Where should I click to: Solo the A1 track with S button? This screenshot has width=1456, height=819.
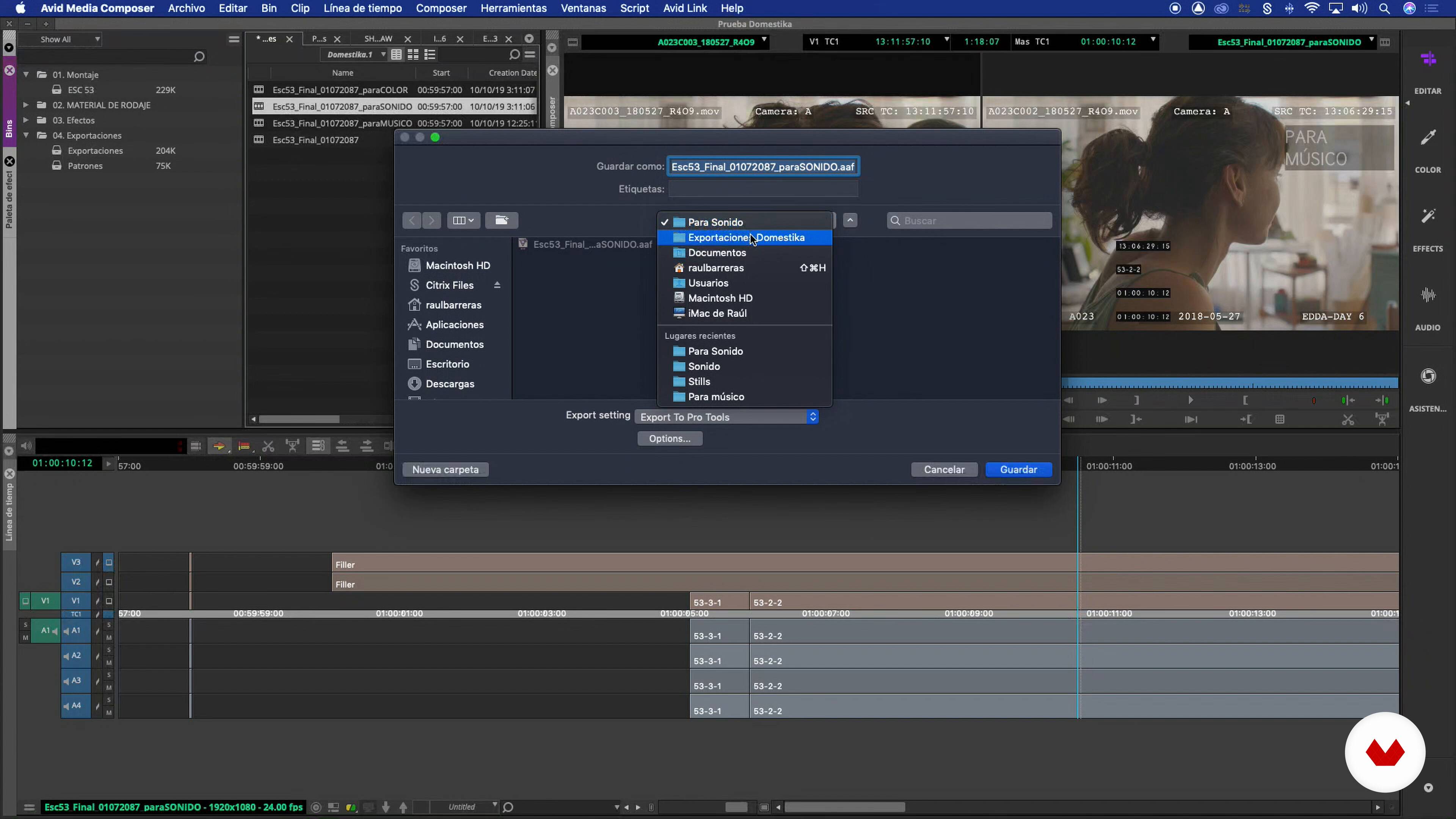(x=109, y=625)
